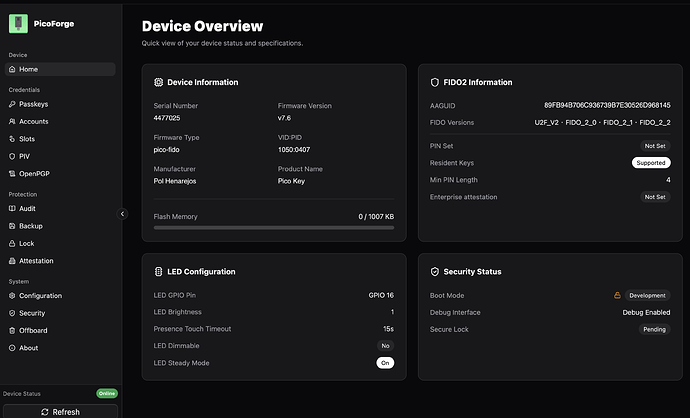690x418 pixels.
Task: Click the Lock padlock icon in sidebar
Action: click(x=12, y=243)
